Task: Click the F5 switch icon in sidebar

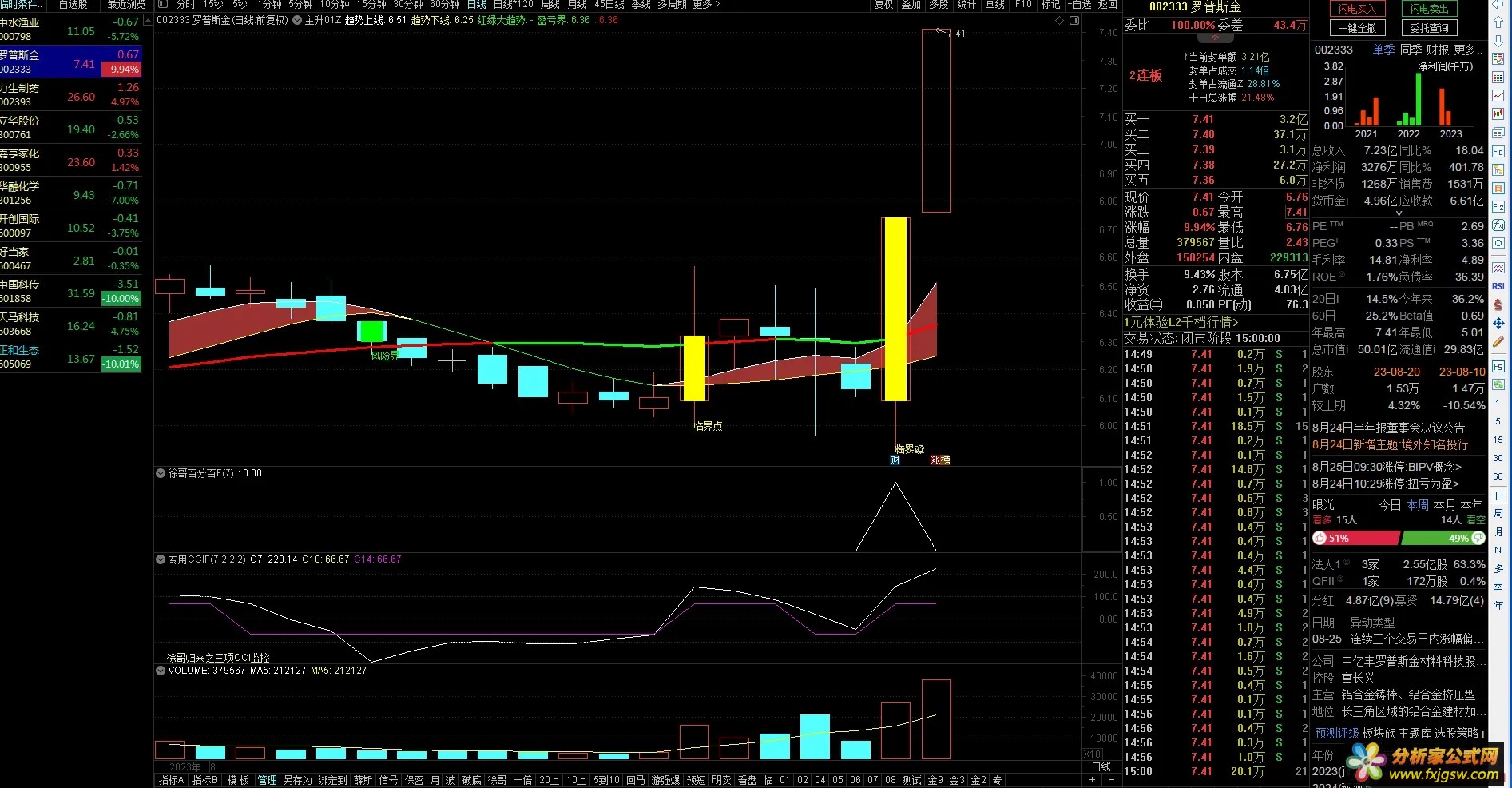Action: (x=1498, y=366)
